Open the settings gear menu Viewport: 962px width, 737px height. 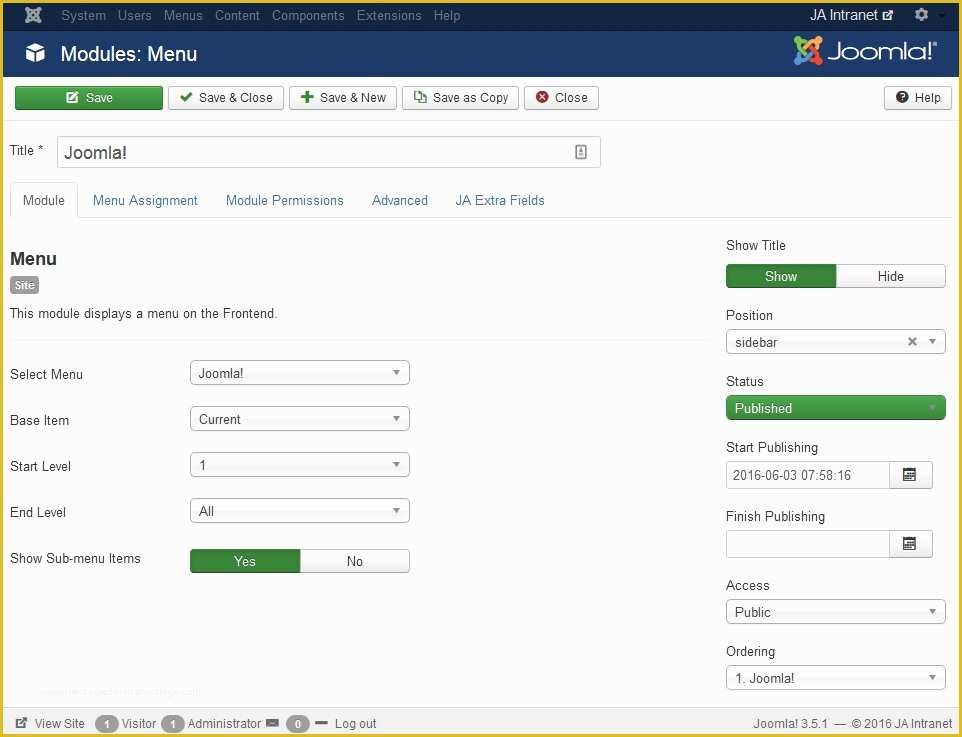coord(922,15)
